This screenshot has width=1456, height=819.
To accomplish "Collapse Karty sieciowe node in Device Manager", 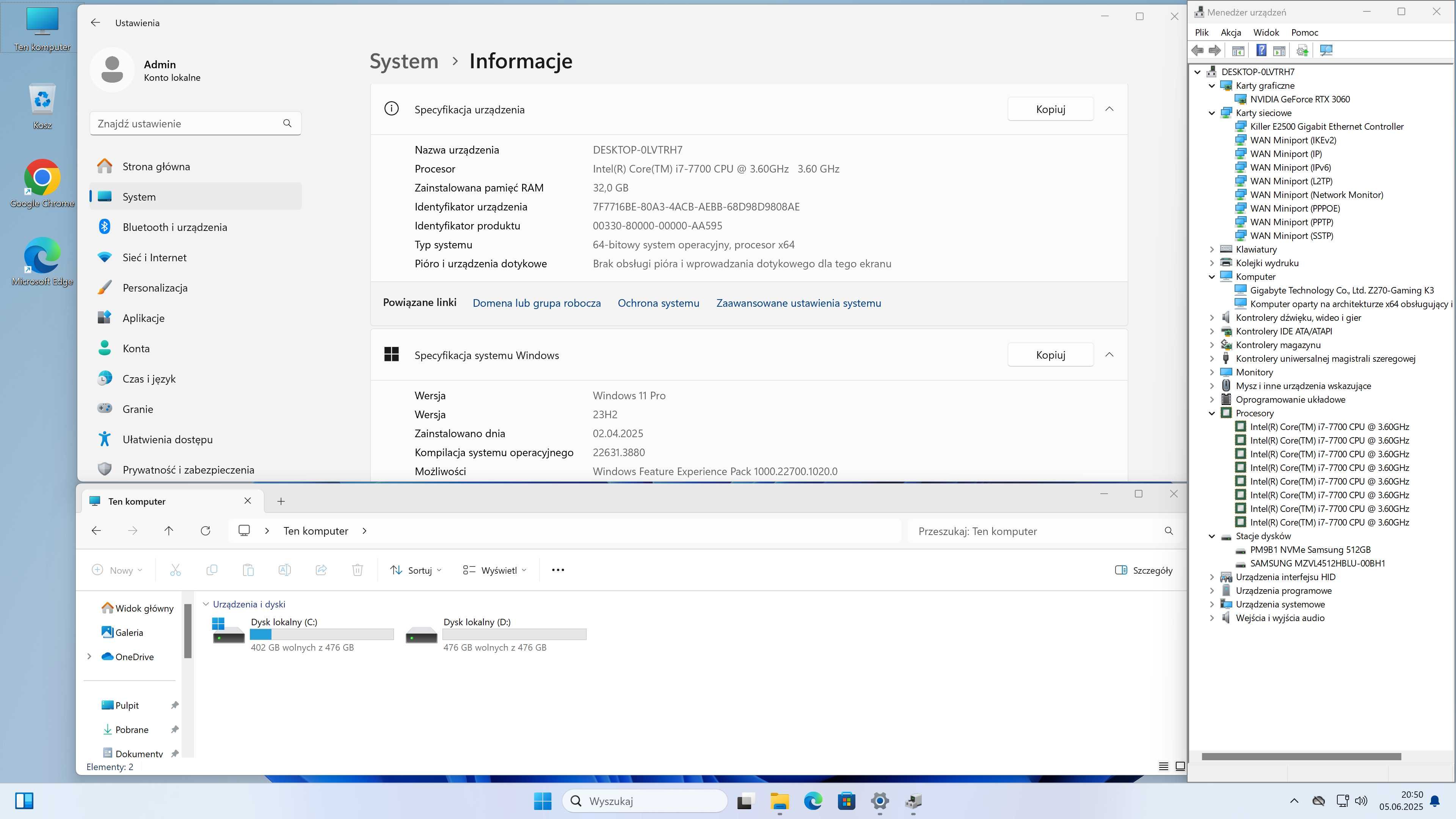I will tap(1212, 113).
